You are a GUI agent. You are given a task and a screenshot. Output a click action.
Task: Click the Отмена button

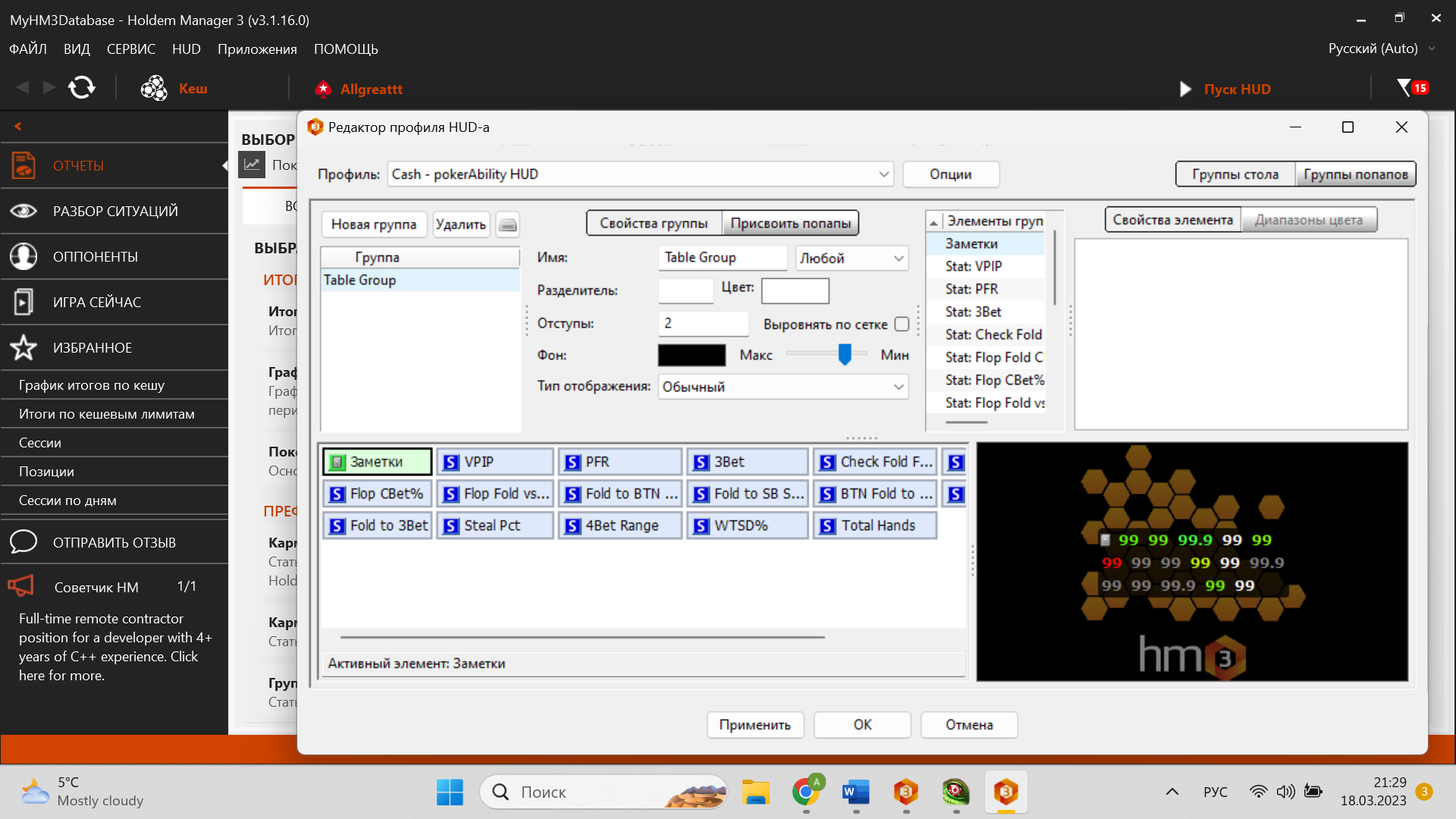pos(969,725)
